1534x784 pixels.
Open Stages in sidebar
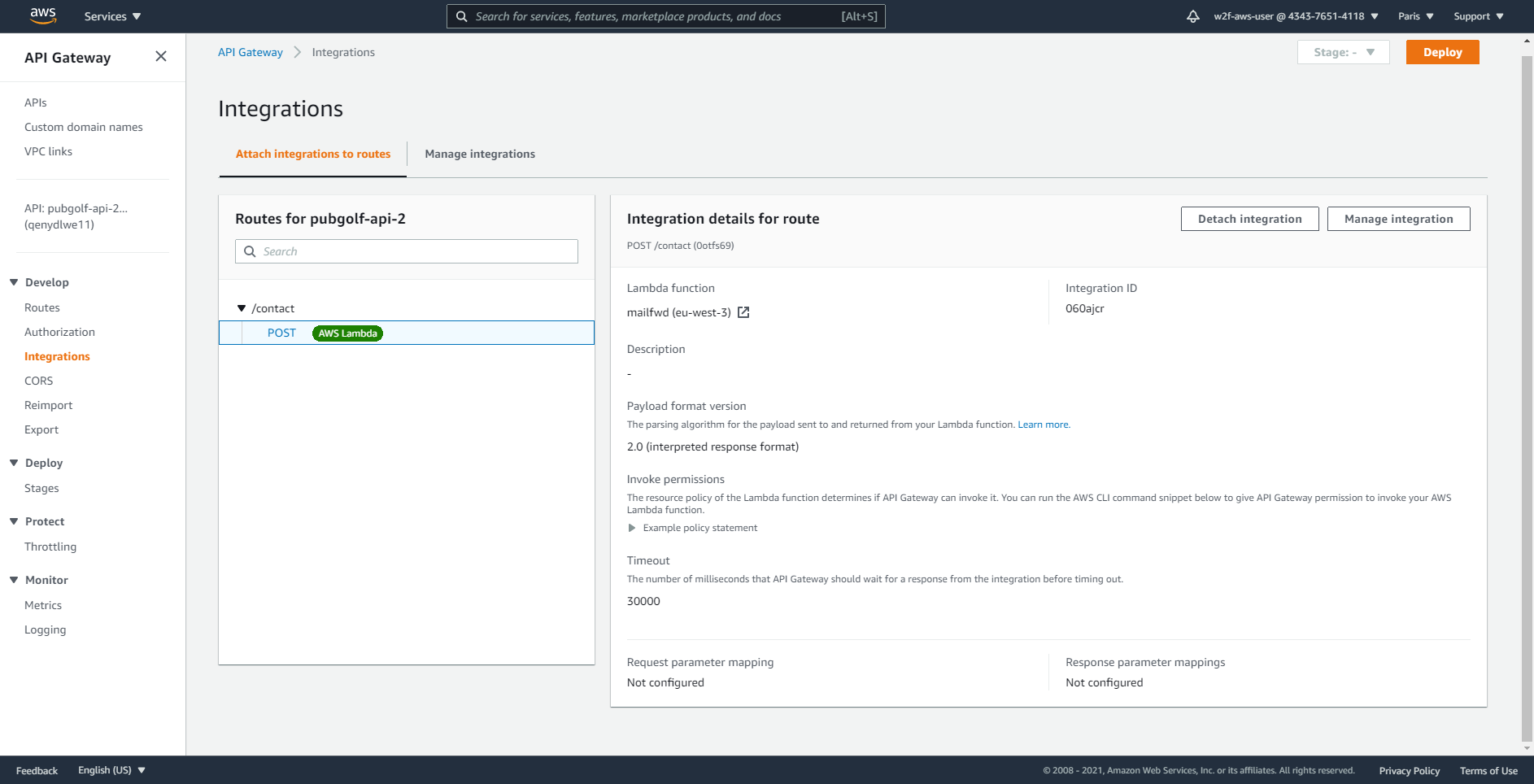[41, 488]
